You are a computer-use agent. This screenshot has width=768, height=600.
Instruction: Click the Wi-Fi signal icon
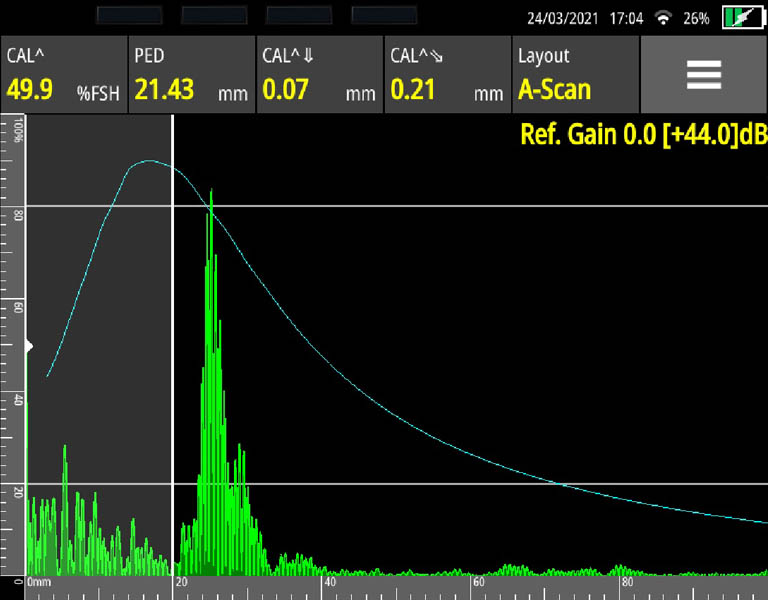[663, 18]
